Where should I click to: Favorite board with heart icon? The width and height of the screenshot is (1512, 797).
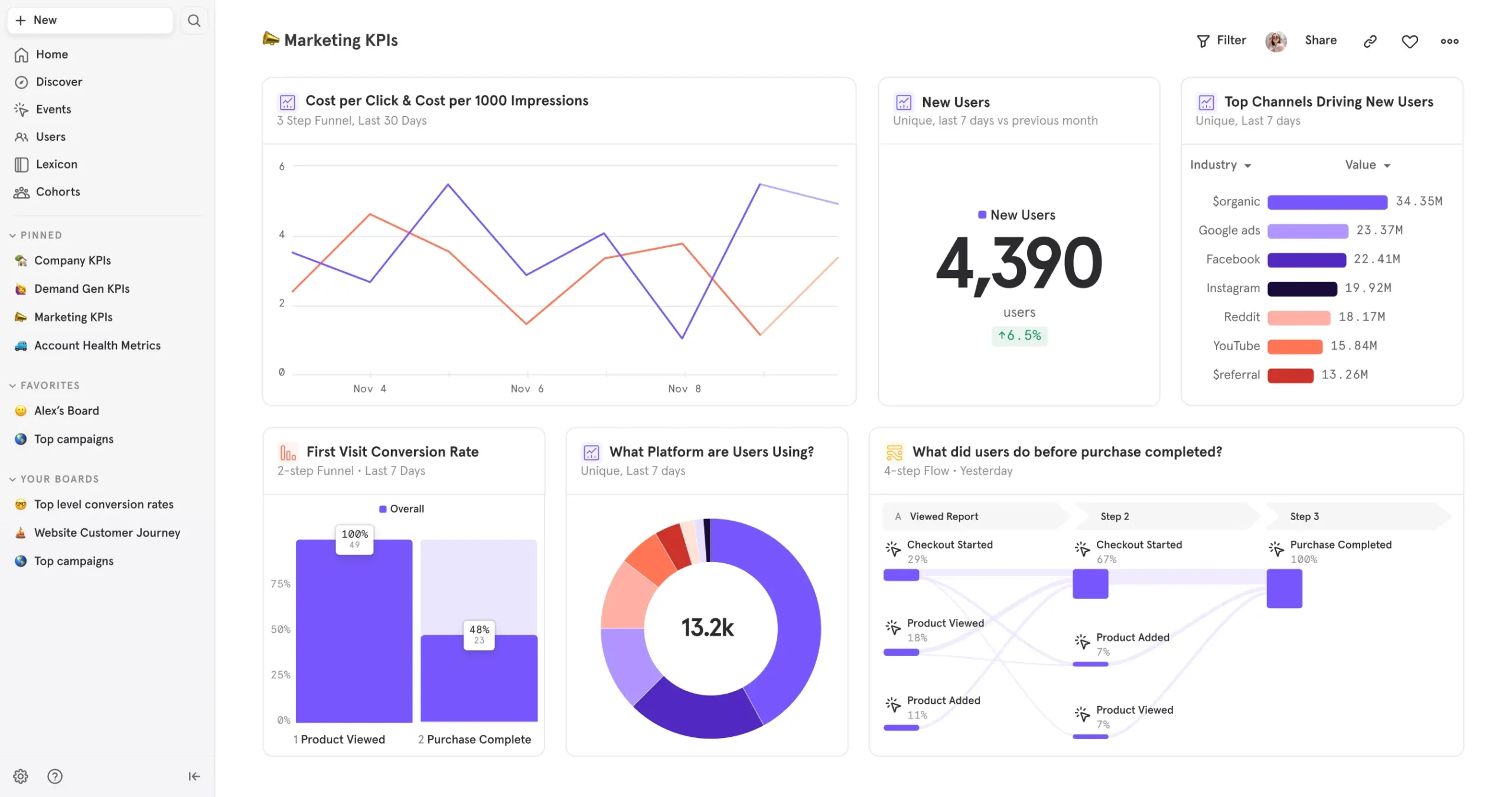pos(1409,41)
